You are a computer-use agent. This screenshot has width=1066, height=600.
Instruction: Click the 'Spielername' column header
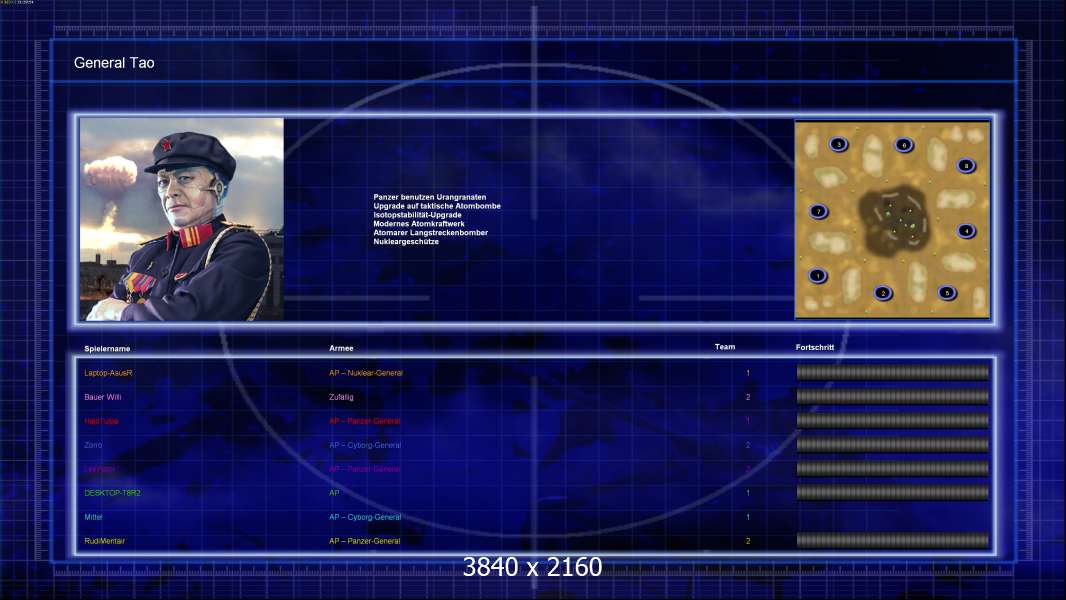pos(107,349)
